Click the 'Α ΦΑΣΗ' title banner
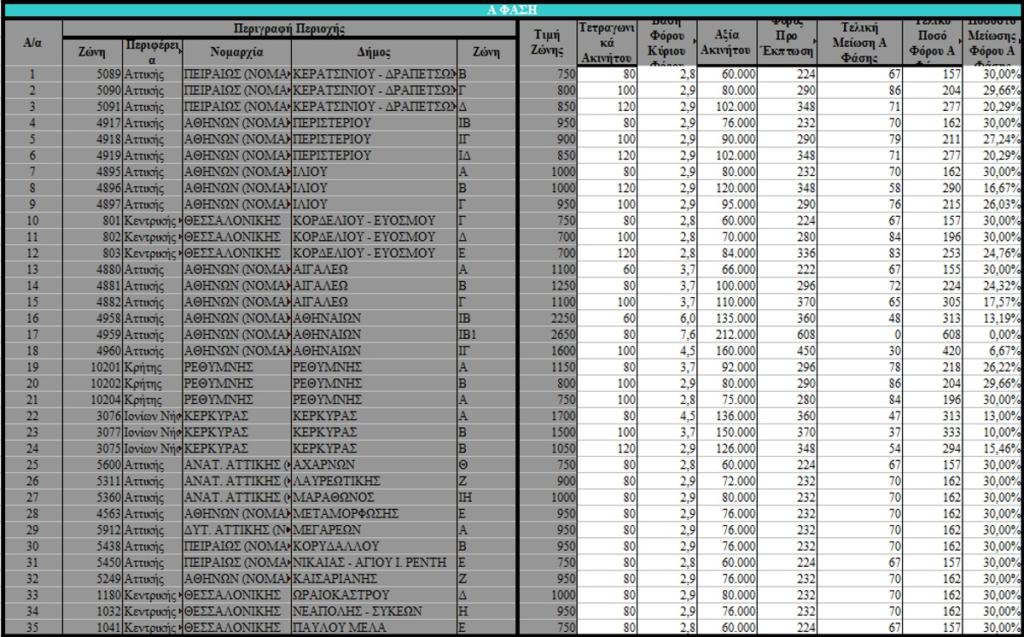Screen dimensions: 1024x637 tap(511, 9)
